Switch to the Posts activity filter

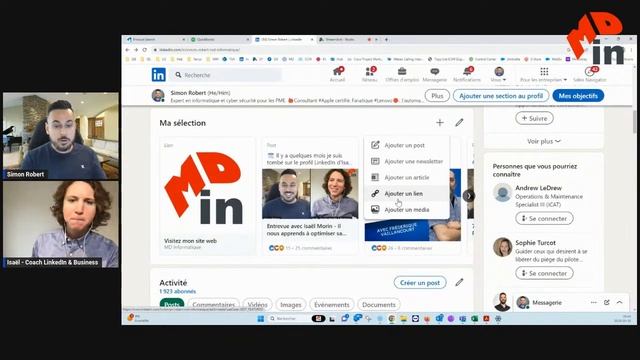172,304
